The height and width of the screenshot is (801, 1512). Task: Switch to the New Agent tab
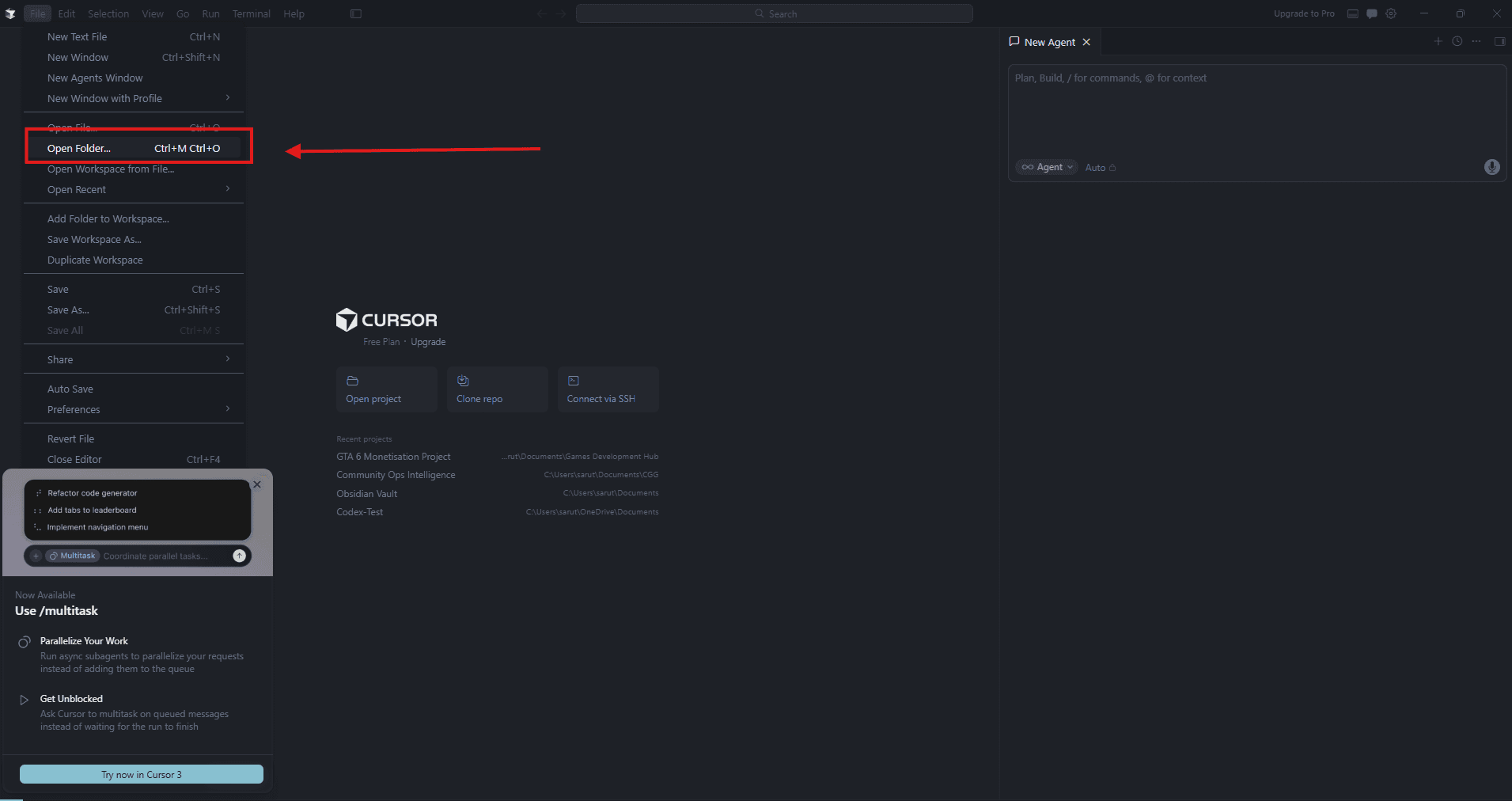pos(1049,42)
